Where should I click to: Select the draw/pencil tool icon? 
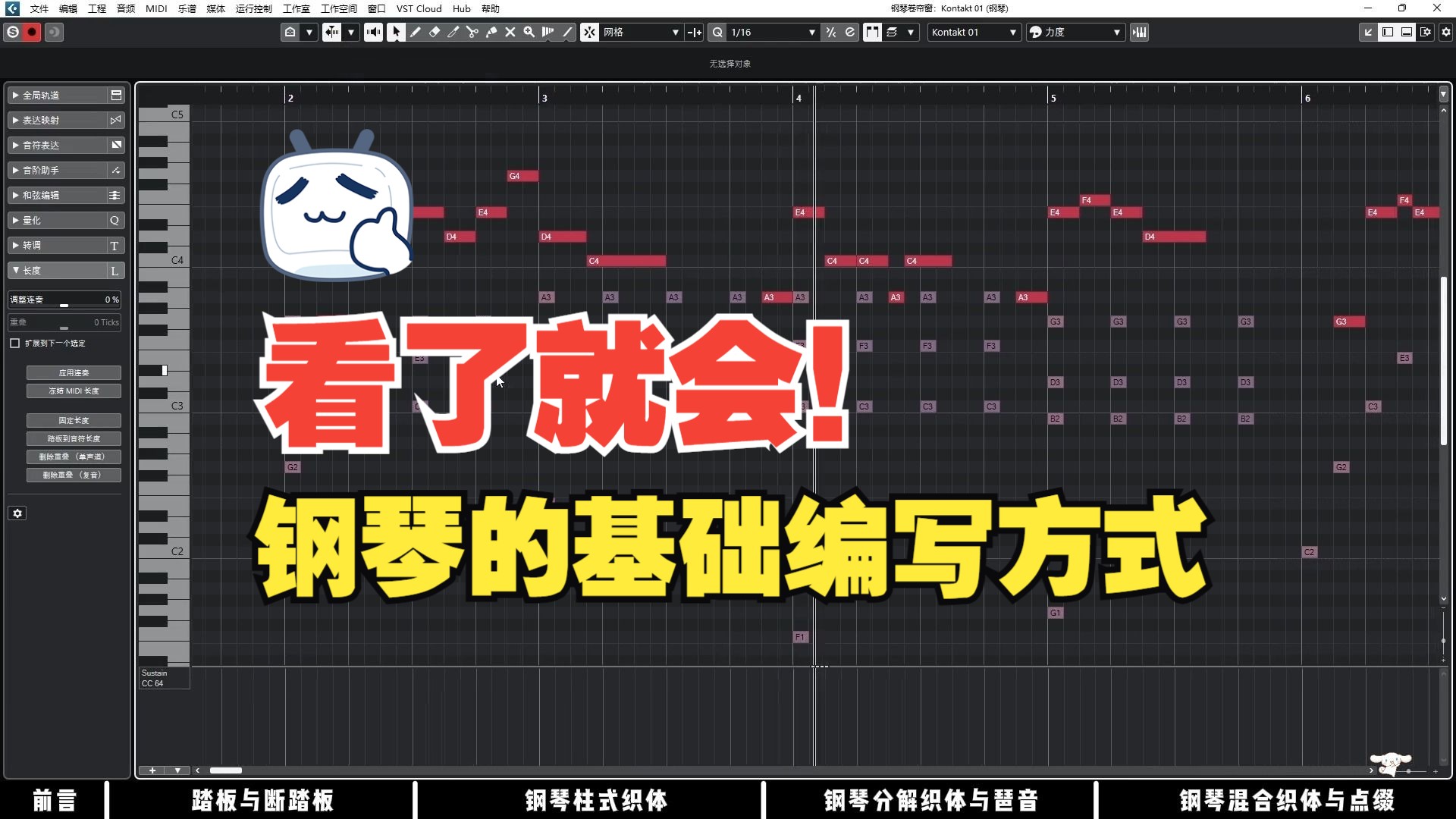point(416,32)
